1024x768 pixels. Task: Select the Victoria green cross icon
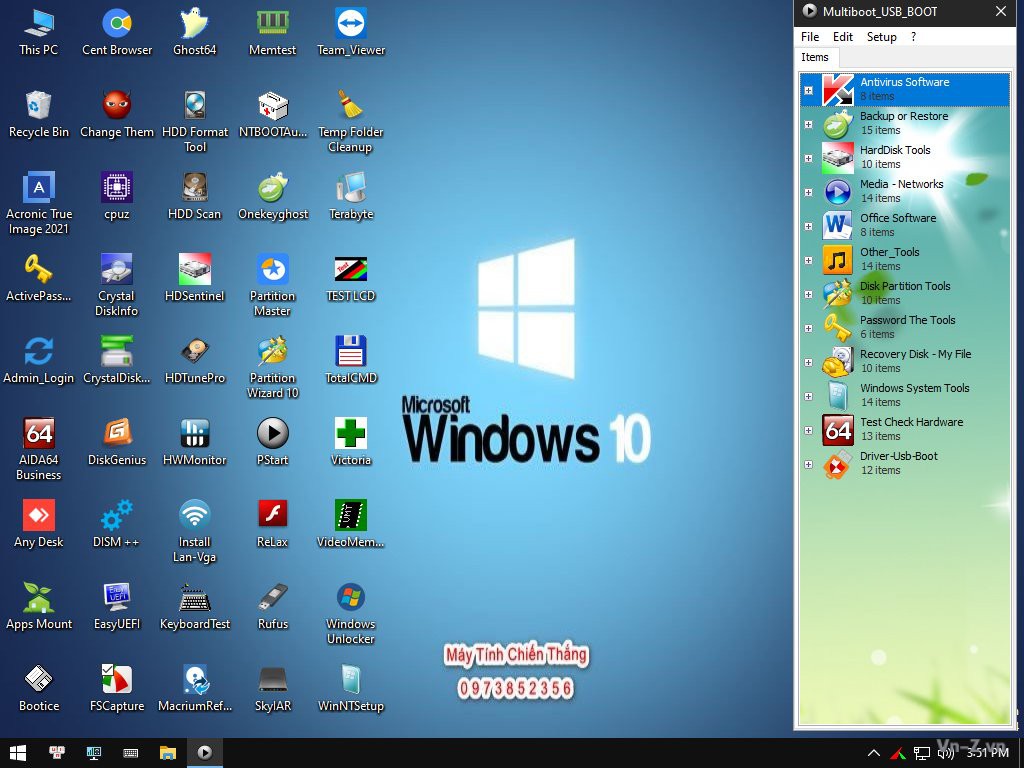pos(351,441)
